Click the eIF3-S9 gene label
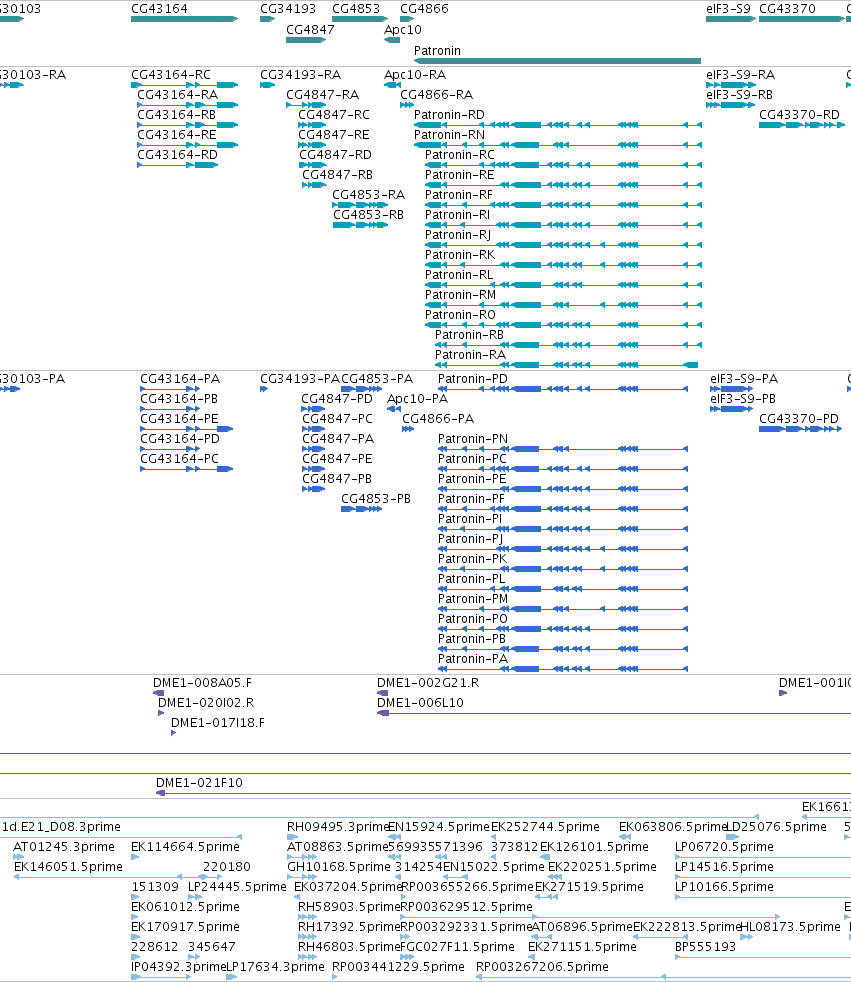851x982 pixels. [728, 9]
